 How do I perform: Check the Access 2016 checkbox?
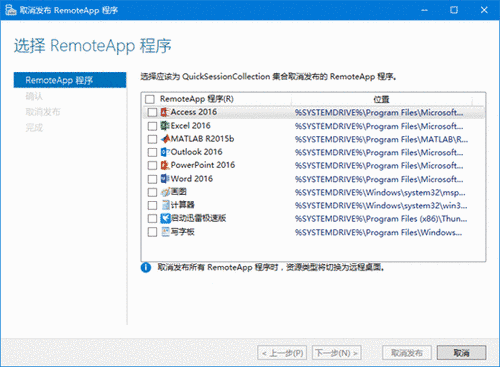coord(152,112)
